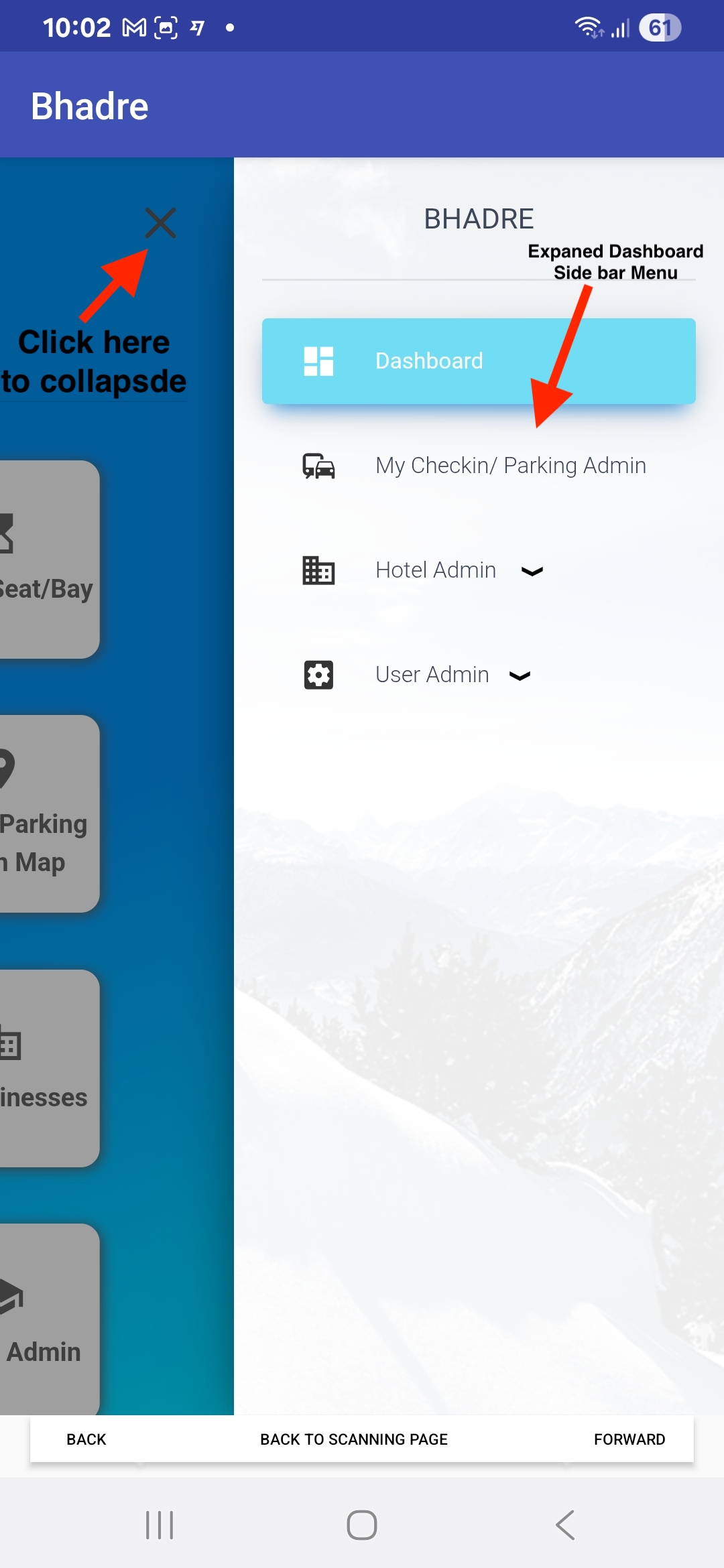724x1568 pixels.
Task: Open the Admin card
Action: click(x=50, y=1320)
